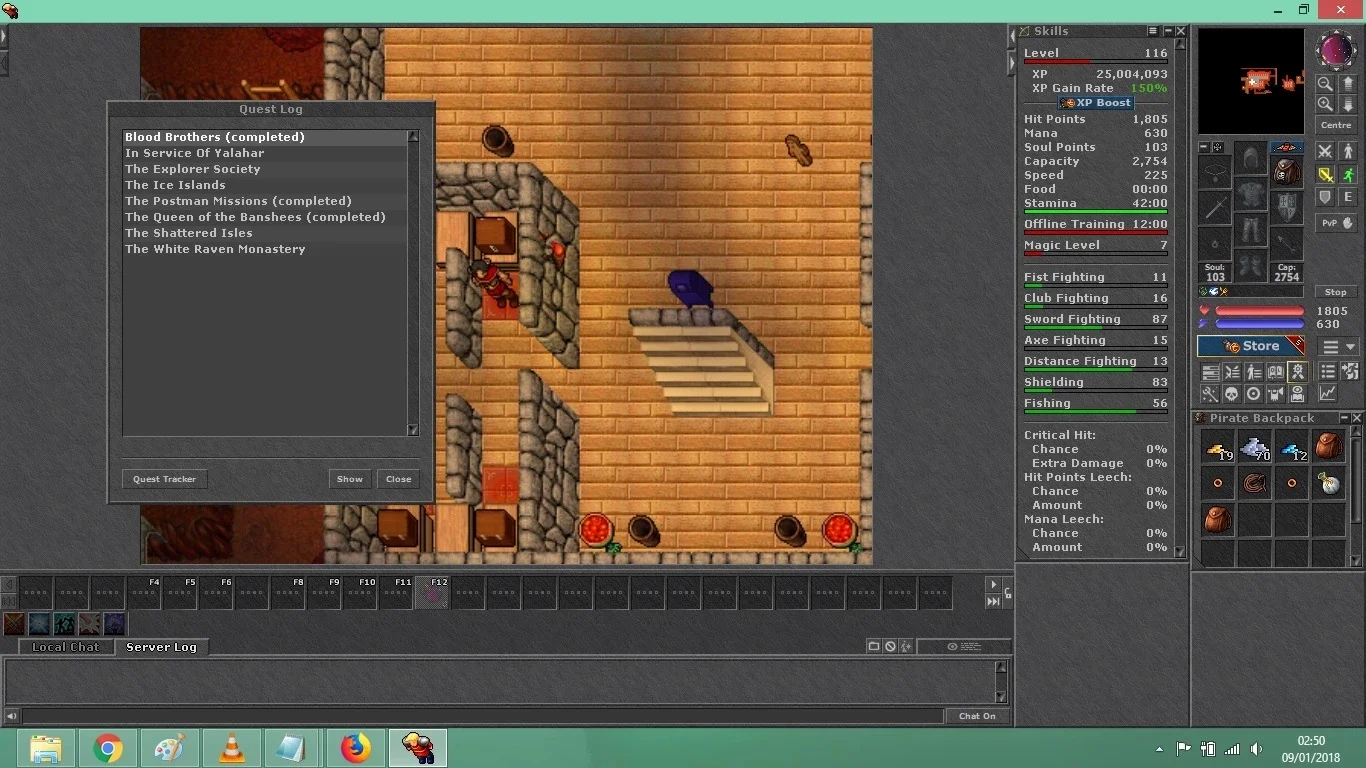Open VLC media player from taskbar

tap(232, 748)
